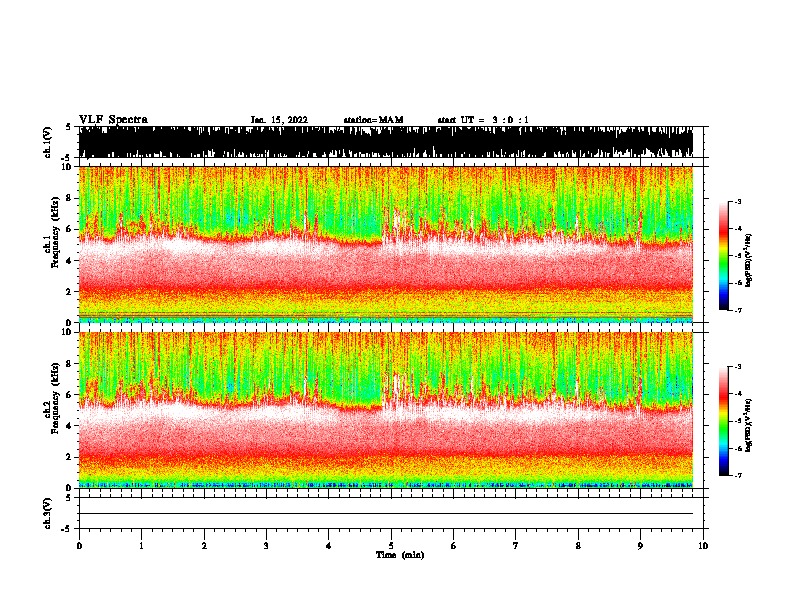This screenshot has width=792, height=612.
Task: Click time-axis tick label "4"
Action: tap(329, 546)
